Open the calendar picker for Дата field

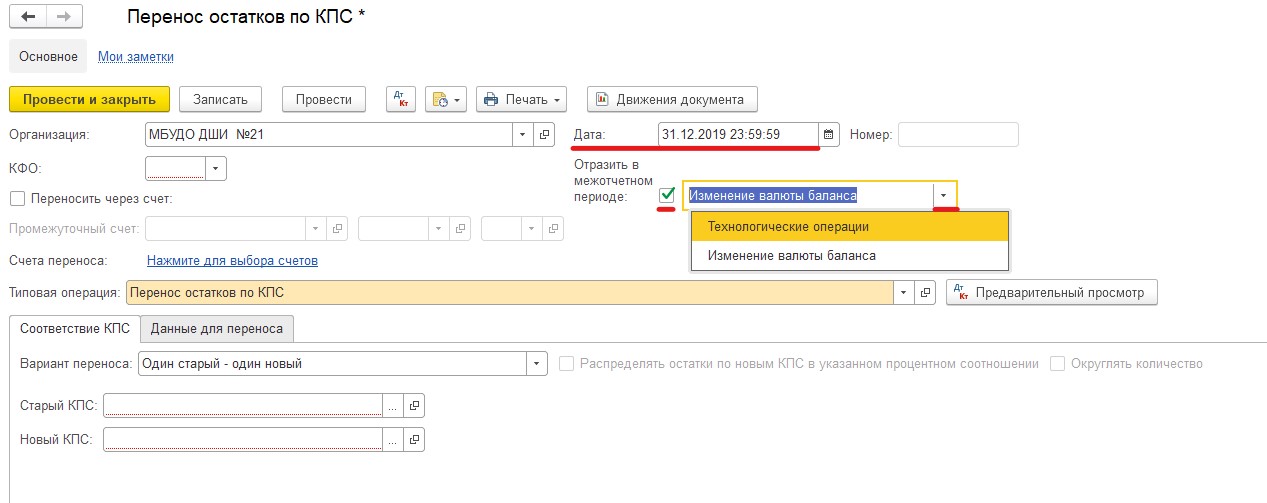[828, 134]
